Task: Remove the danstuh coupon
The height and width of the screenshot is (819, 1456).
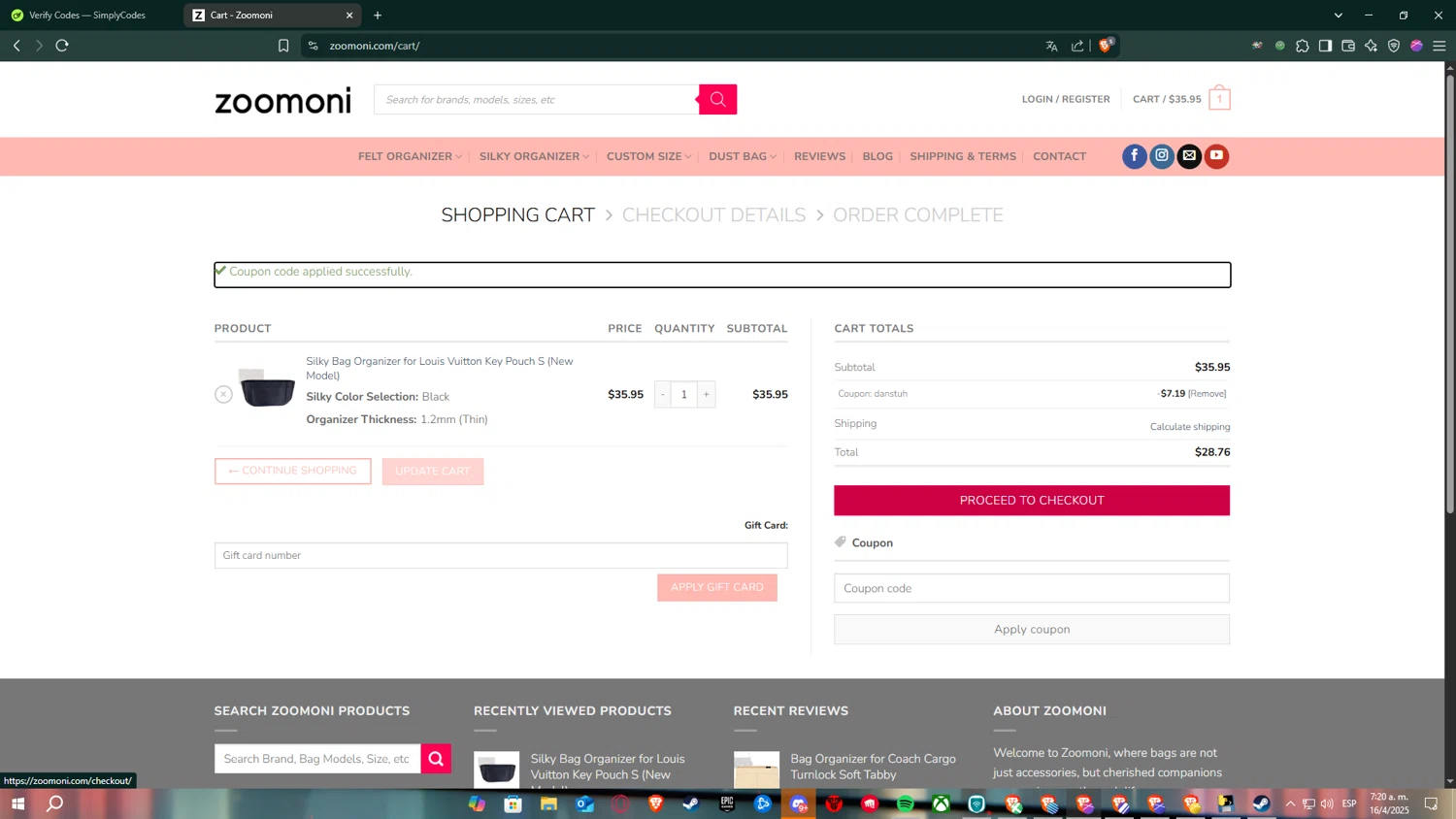Action: 1208,394
